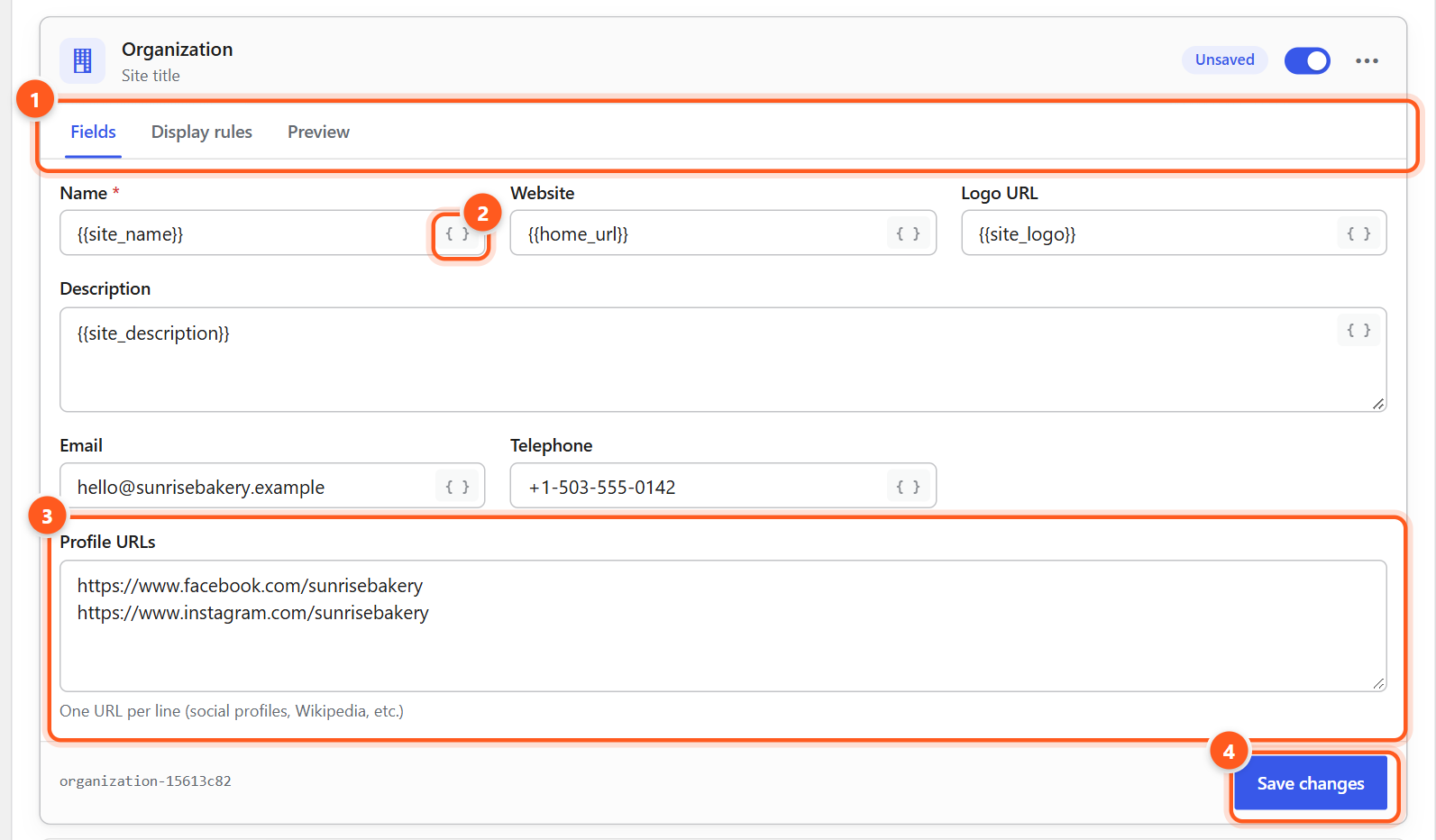Click the Facebook URL line in Profile URLs
Viewport: 1436px width, 840px height.
pos(250,586)
